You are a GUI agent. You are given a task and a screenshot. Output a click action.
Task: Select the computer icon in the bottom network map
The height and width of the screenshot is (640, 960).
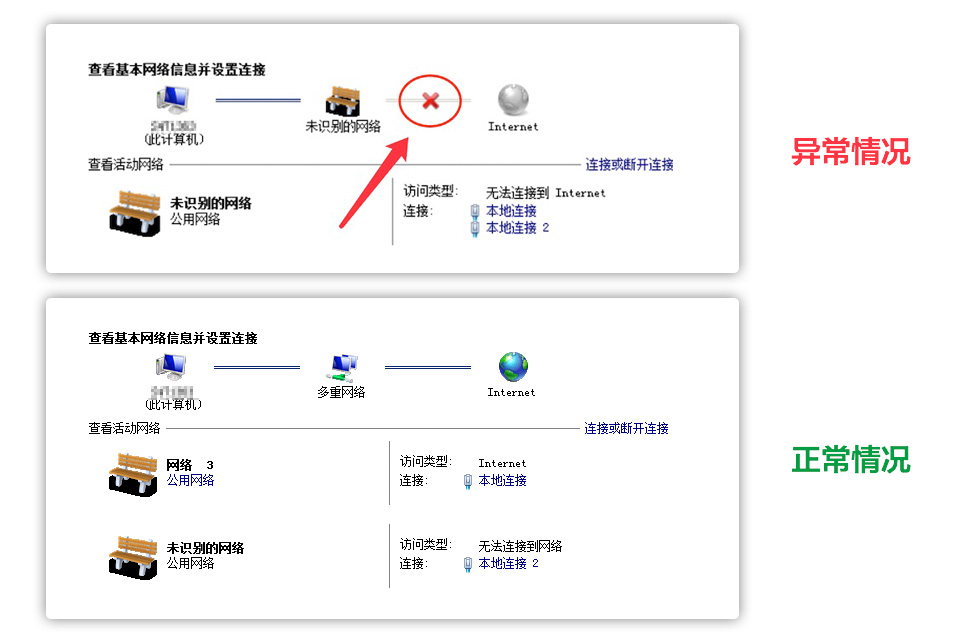[x=170, y=367]
